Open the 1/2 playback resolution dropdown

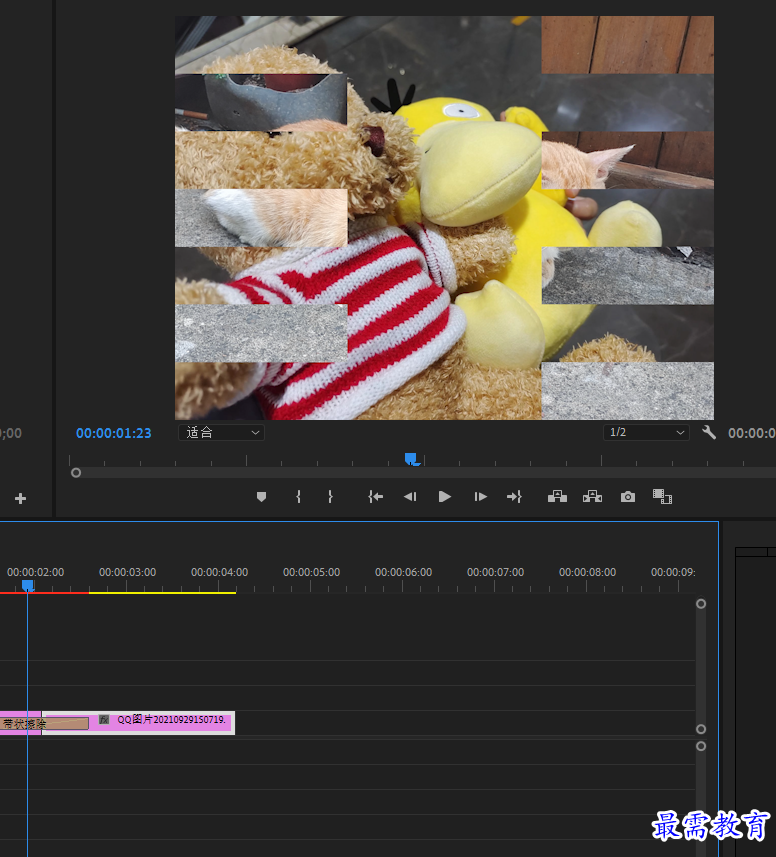click(646, 432)
